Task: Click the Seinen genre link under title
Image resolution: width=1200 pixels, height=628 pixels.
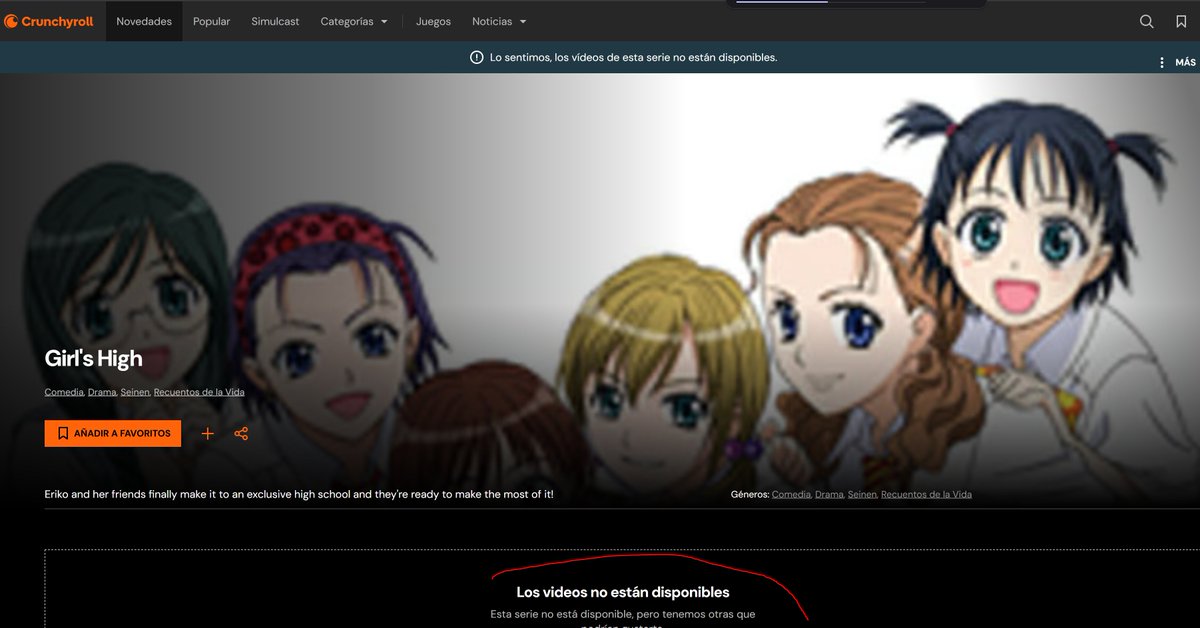Action: click(x=135, y=392)
